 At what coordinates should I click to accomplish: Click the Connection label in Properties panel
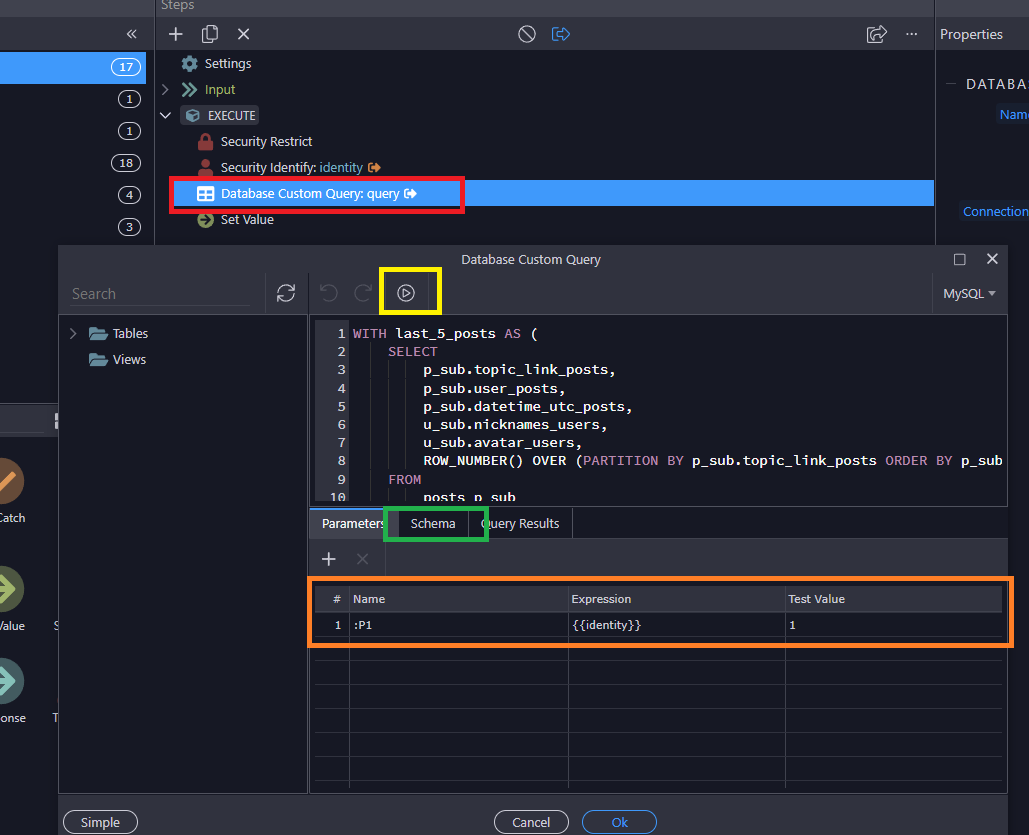(995, 211)
